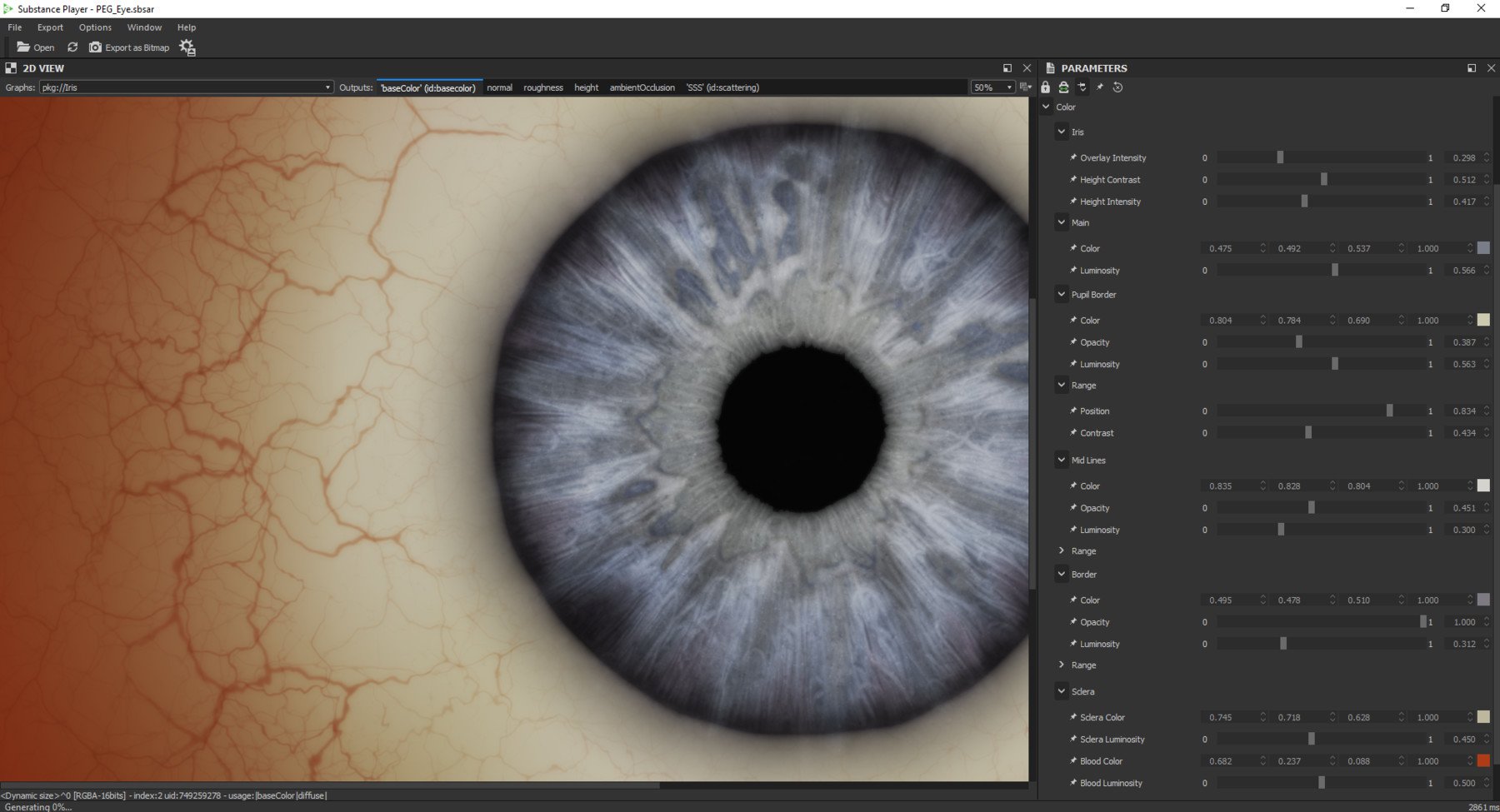This screenshot has width=1500, height=812.
Task: Click the pin icon beside Position
Action: (1073, 411)
